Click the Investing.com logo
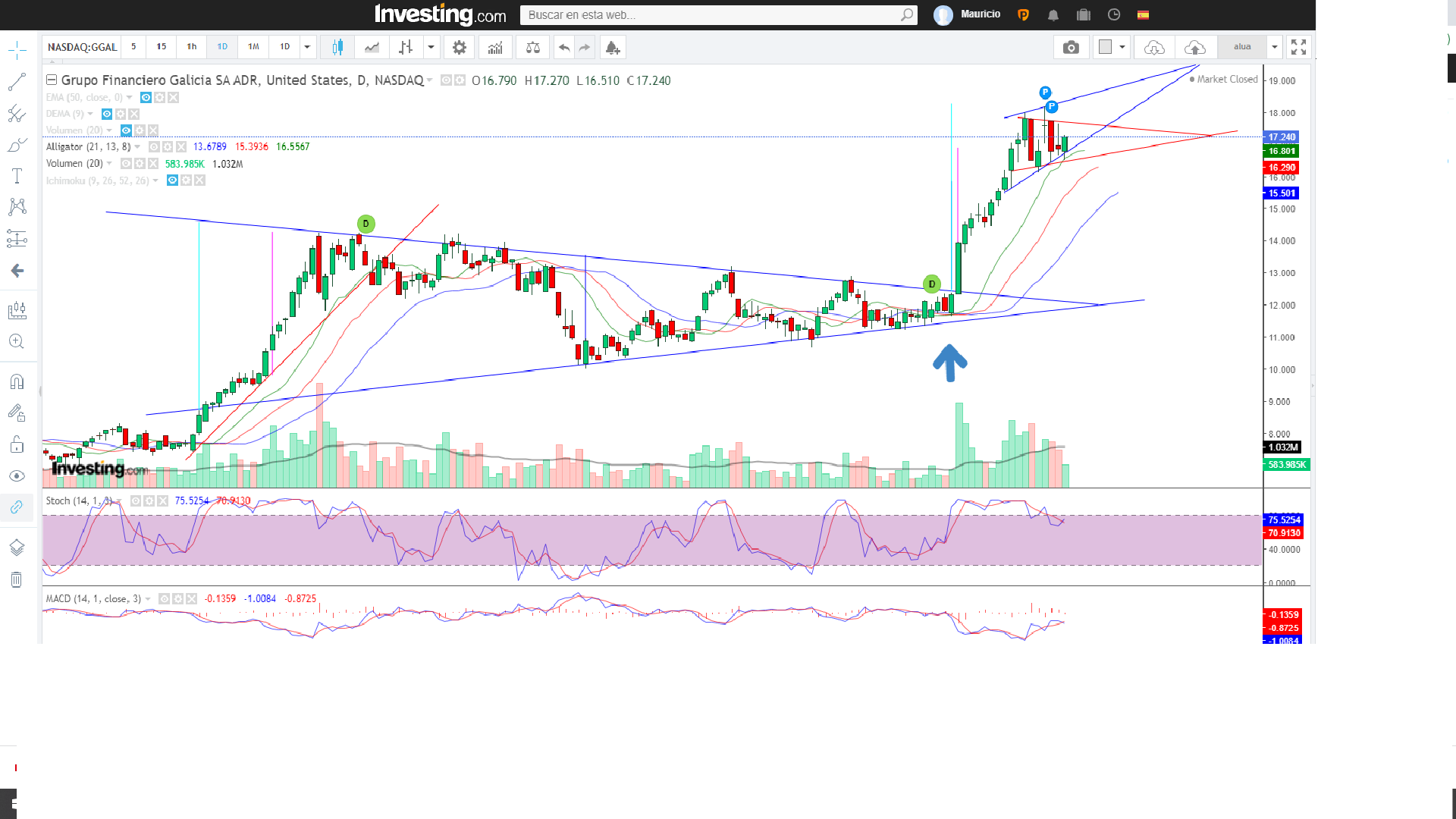The image size is (1456, 819). tap(440, 14)
